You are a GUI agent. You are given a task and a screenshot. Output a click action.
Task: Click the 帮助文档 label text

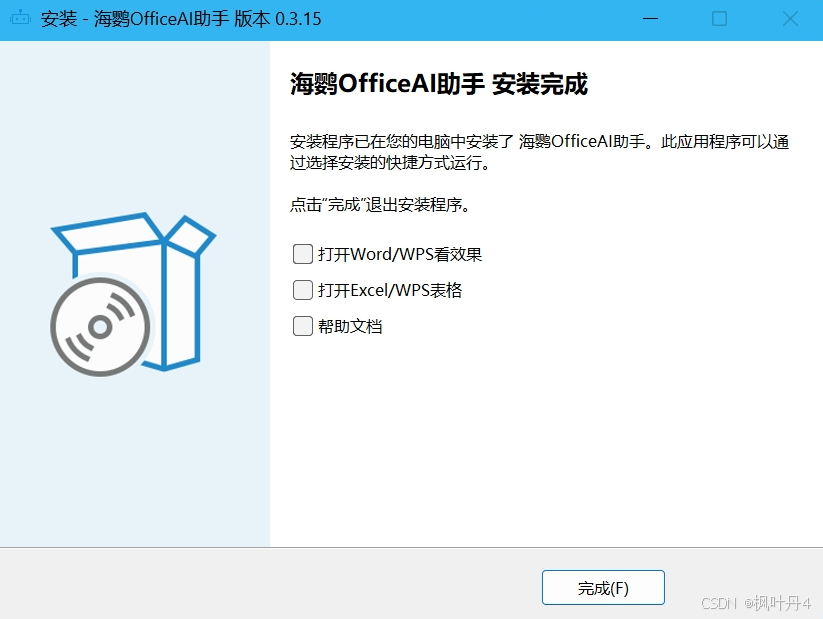point(353,326)
